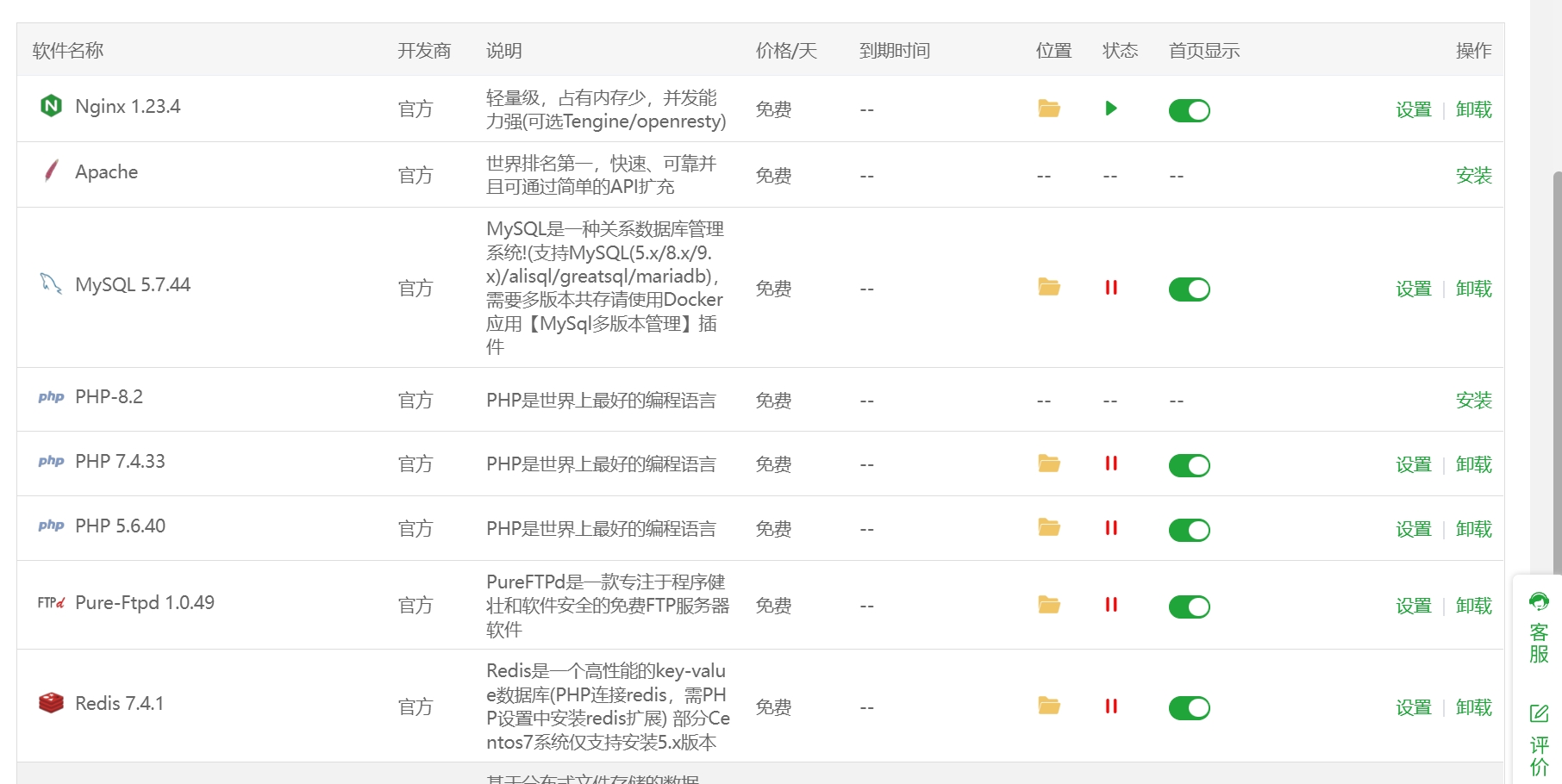Click the 位置 column header
Viewport: 1562px width, 784px height.
[1054, 51]
